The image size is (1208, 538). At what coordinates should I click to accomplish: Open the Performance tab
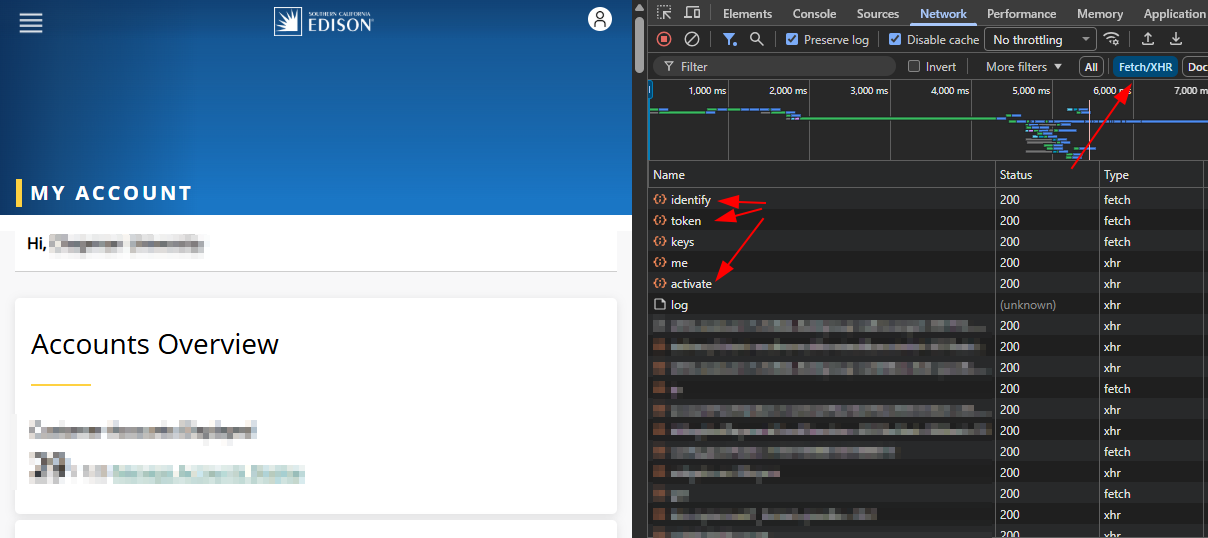pyautogui.click(x=1021, y=14)
